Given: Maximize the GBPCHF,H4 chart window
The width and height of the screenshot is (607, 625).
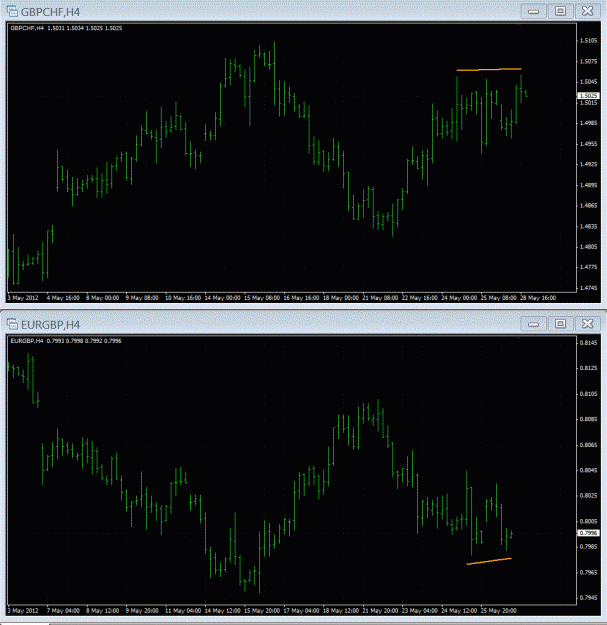Looking at the screenshot, I should click(x=560, y=11).
